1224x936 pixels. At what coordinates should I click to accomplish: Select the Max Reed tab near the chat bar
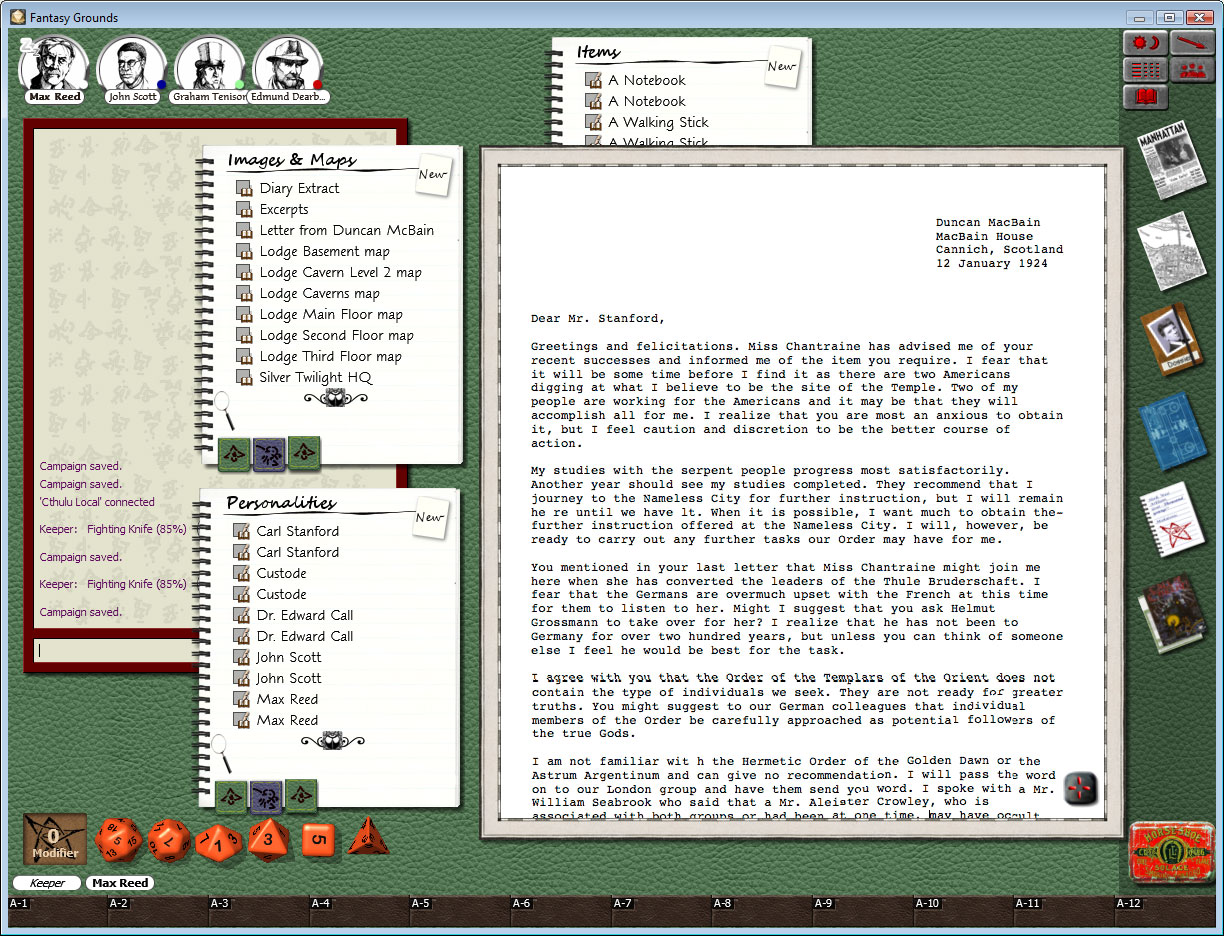[119, 883]
